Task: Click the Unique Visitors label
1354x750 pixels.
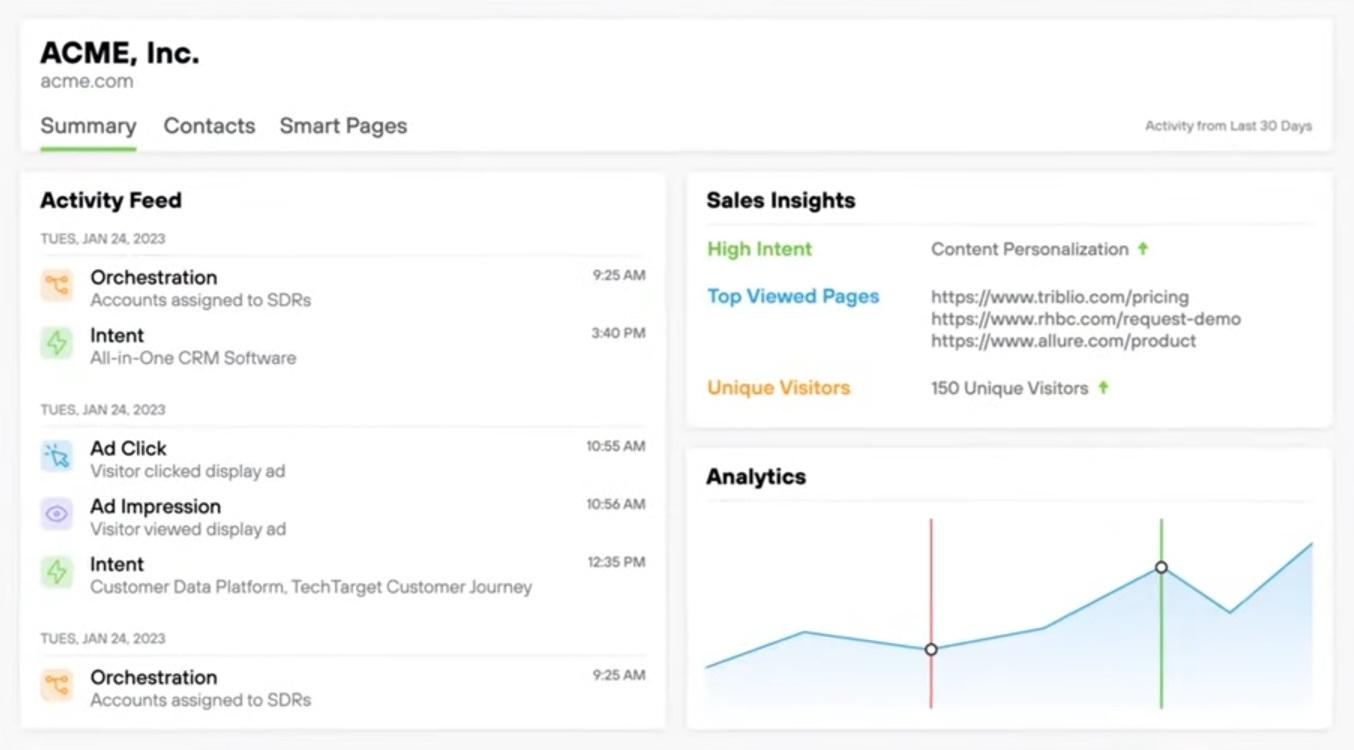Action: (x=778, y=387)
